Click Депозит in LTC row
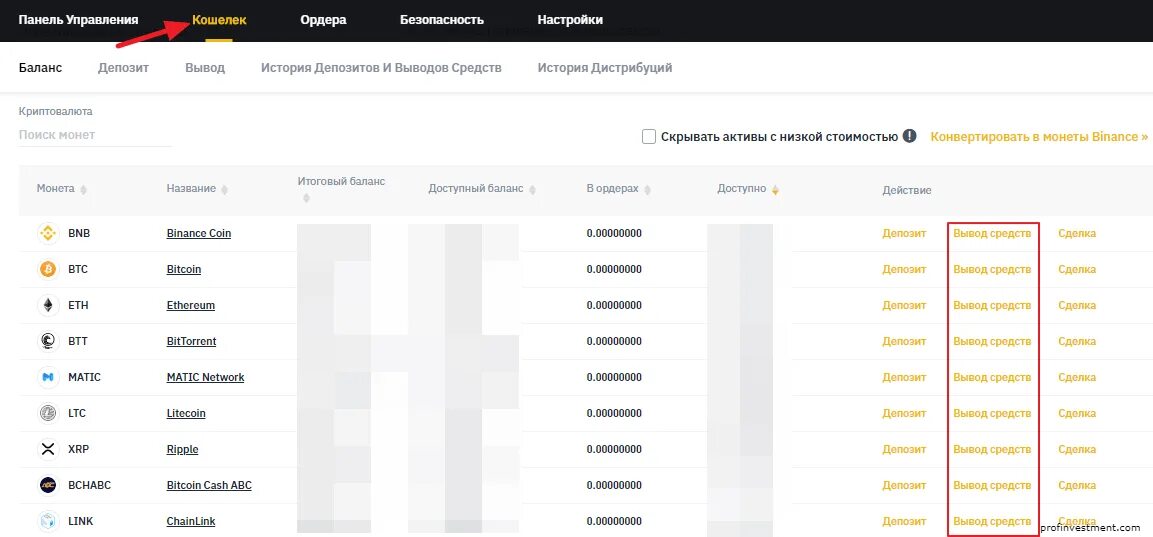Viewport: 1153px width, 537px height. pyautogui.click(x=904, y=413)
